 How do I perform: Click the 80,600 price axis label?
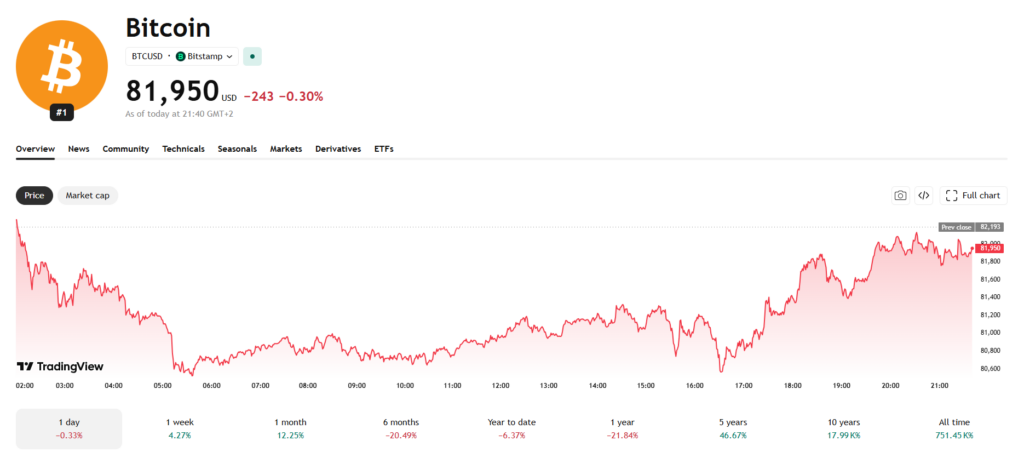[x=991, y=369]
